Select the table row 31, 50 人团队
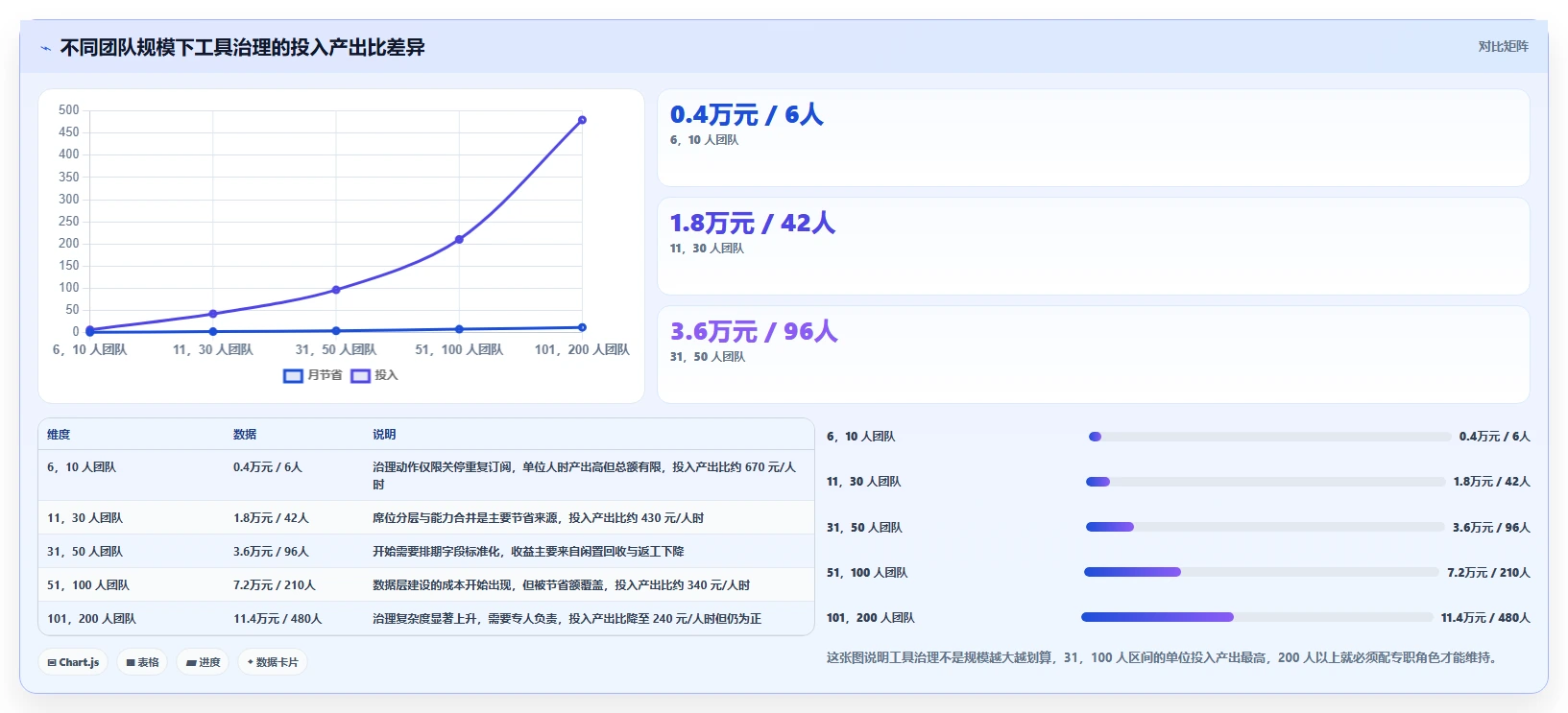 pyautogui.click(x=426, y=552)
